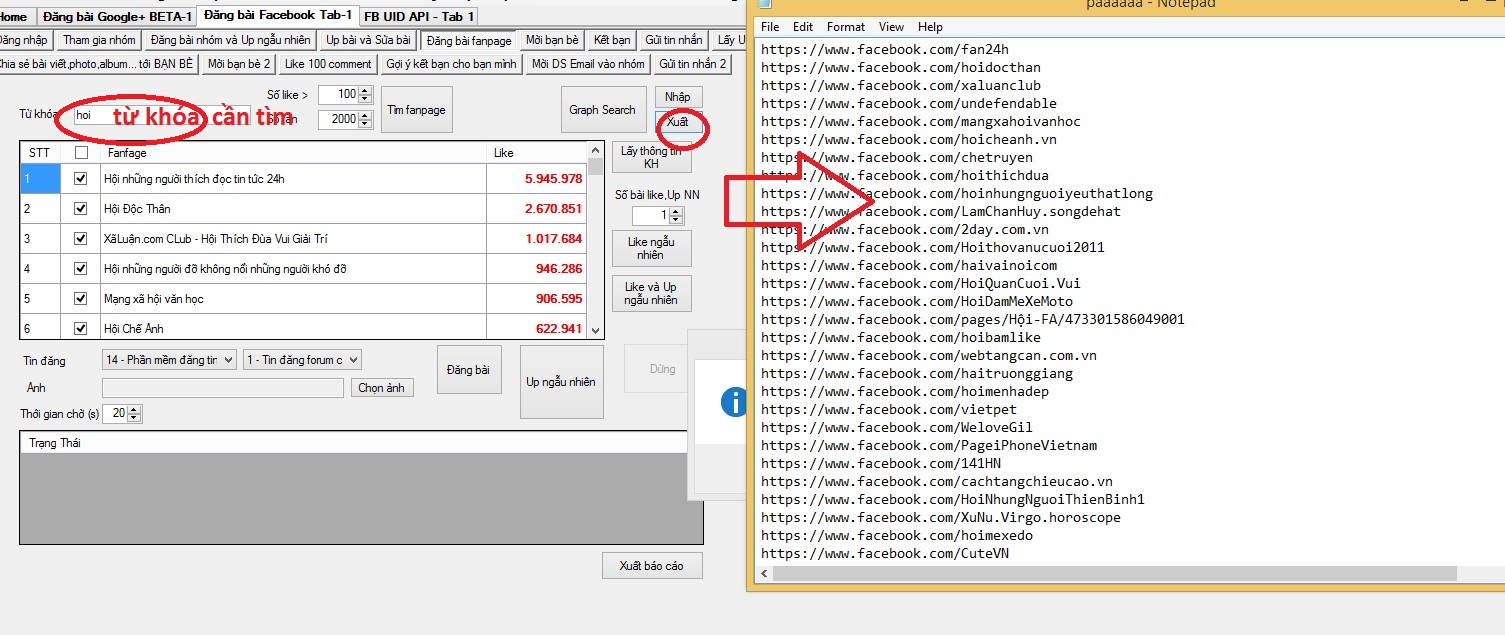1505x635 pixels.
Task: Switch to Up bài và Sửa bài tab
Action: point(368,40)
